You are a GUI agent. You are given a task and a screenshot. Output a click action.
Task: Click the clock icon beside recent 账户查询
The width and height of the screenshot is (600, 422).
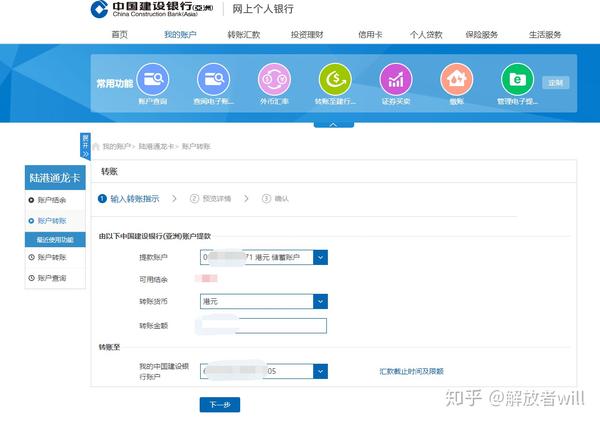[31, 278]
